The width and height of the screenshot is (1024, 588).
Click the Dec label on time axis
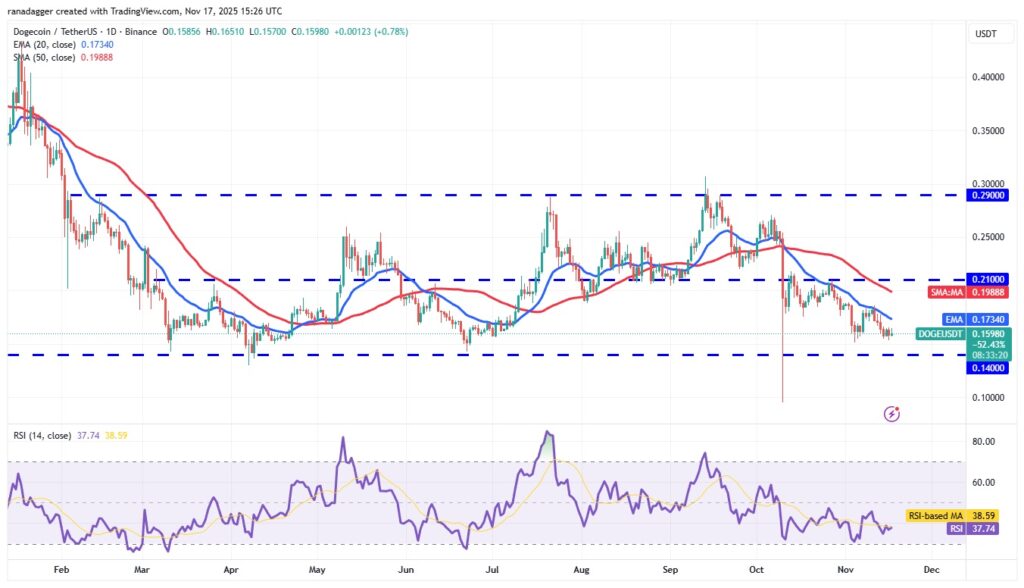click(932, 567)
